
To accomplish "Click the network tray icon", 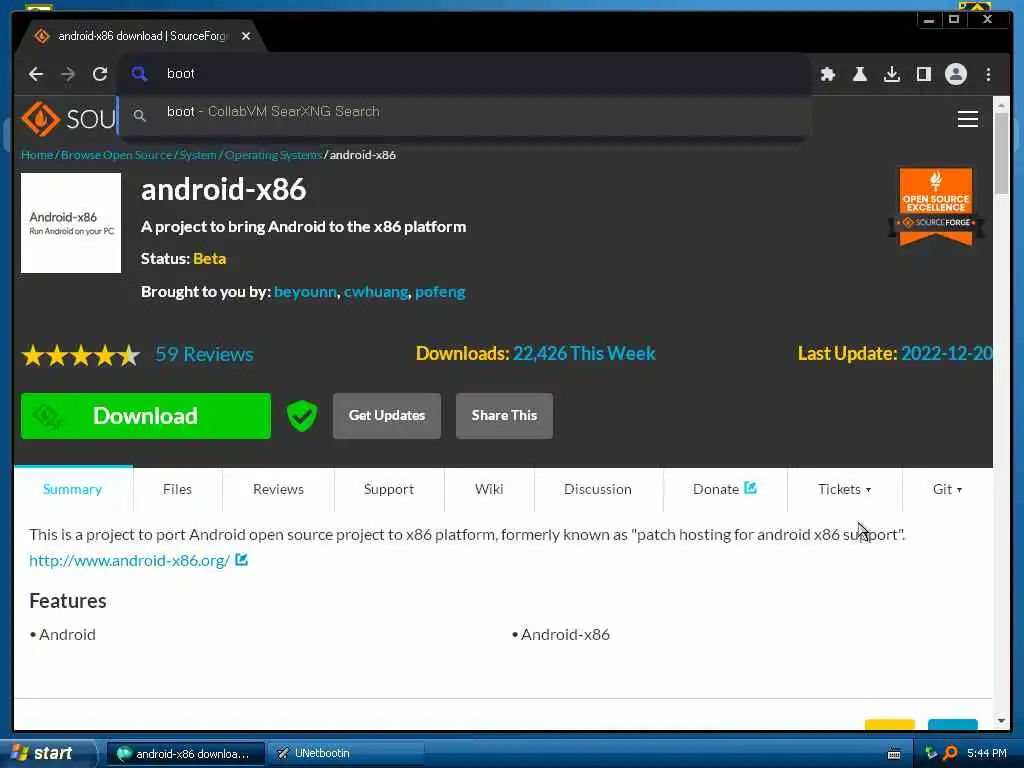I will 931,754.
